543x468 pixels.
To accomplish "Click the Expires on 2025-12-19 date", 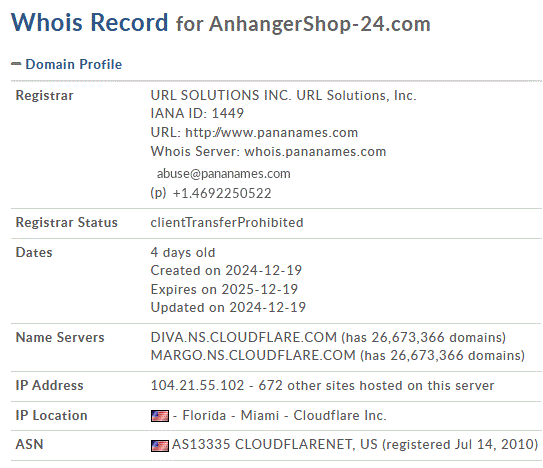I will tap(224, 289).
